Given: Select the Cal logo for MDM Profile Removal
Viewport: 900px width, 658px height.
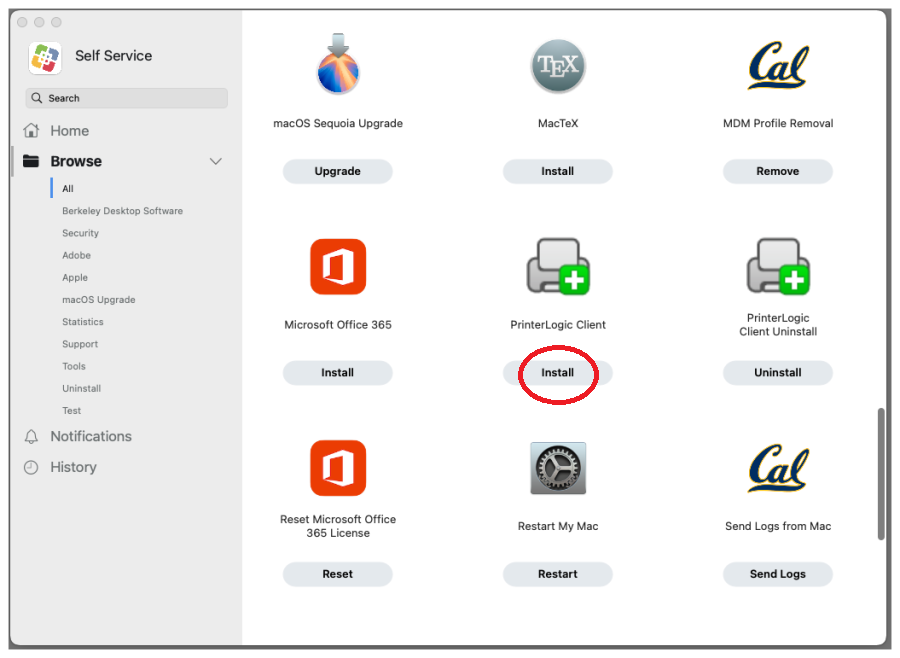Looking at the screenshot, I should pos(777,65).
